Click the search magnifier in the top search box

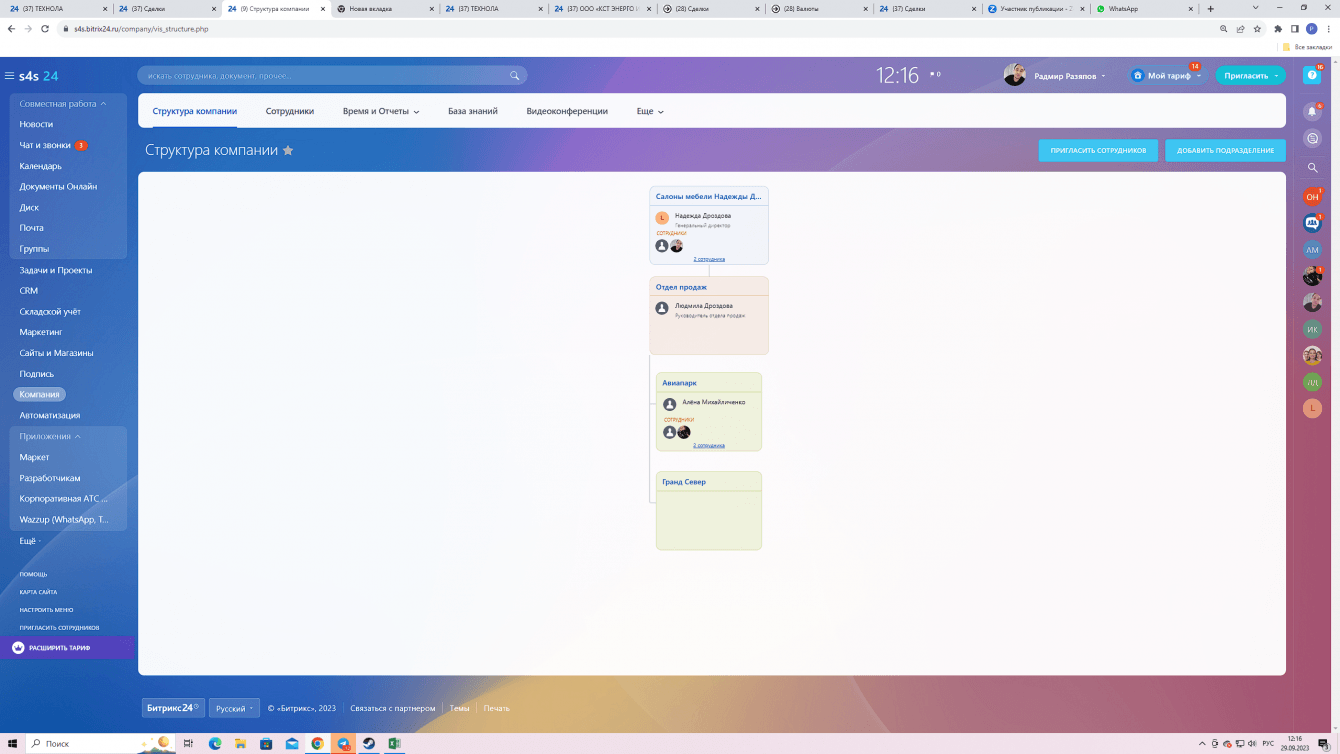515,76
